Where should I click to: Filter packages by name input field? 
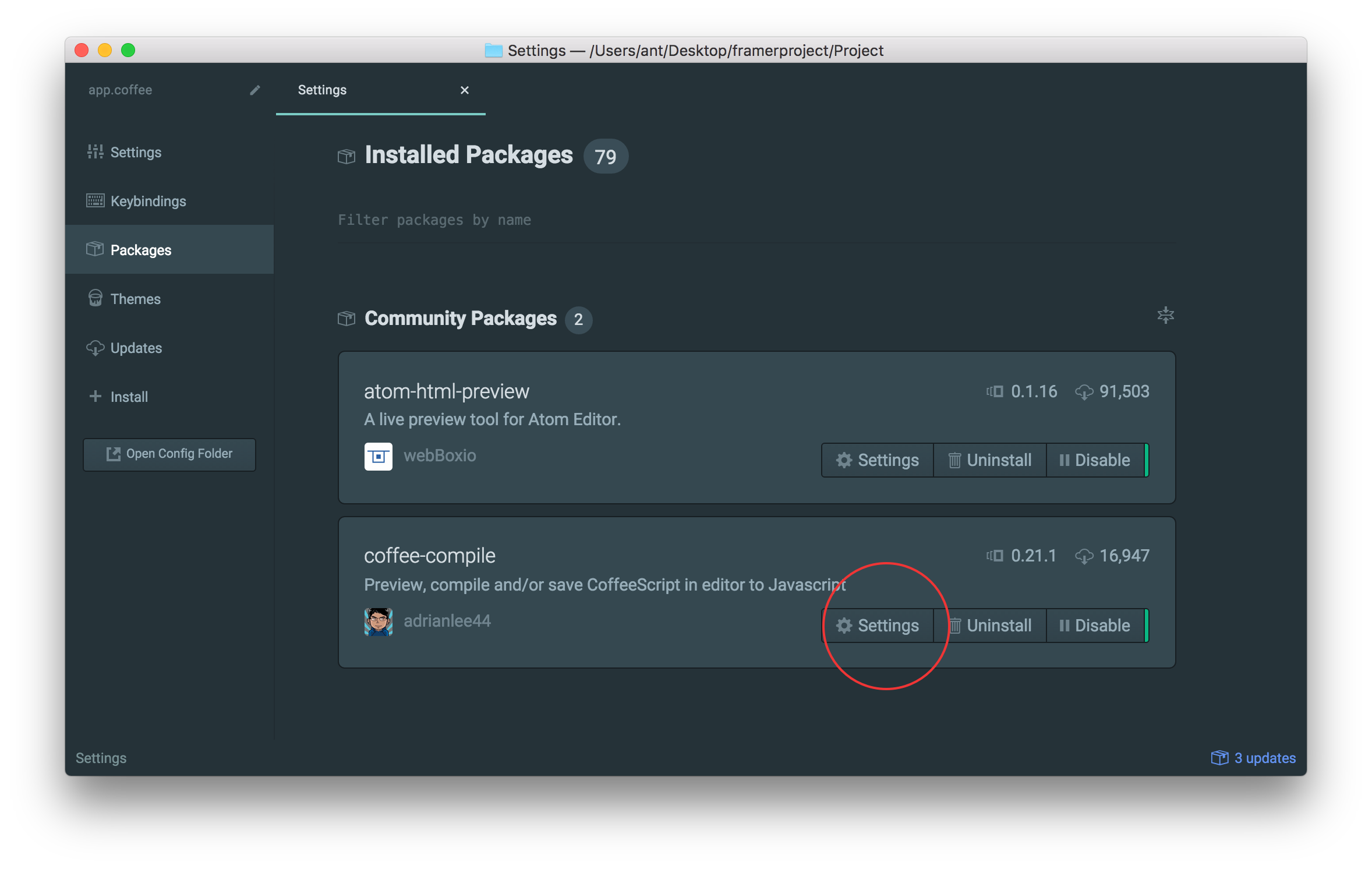coord(756,219)
